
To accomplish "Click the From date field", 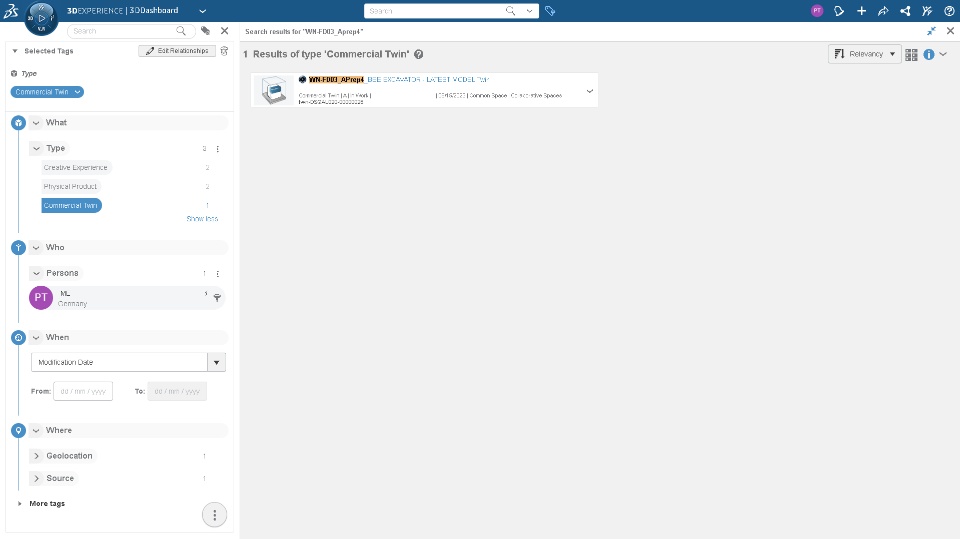I will coord(83,391).
